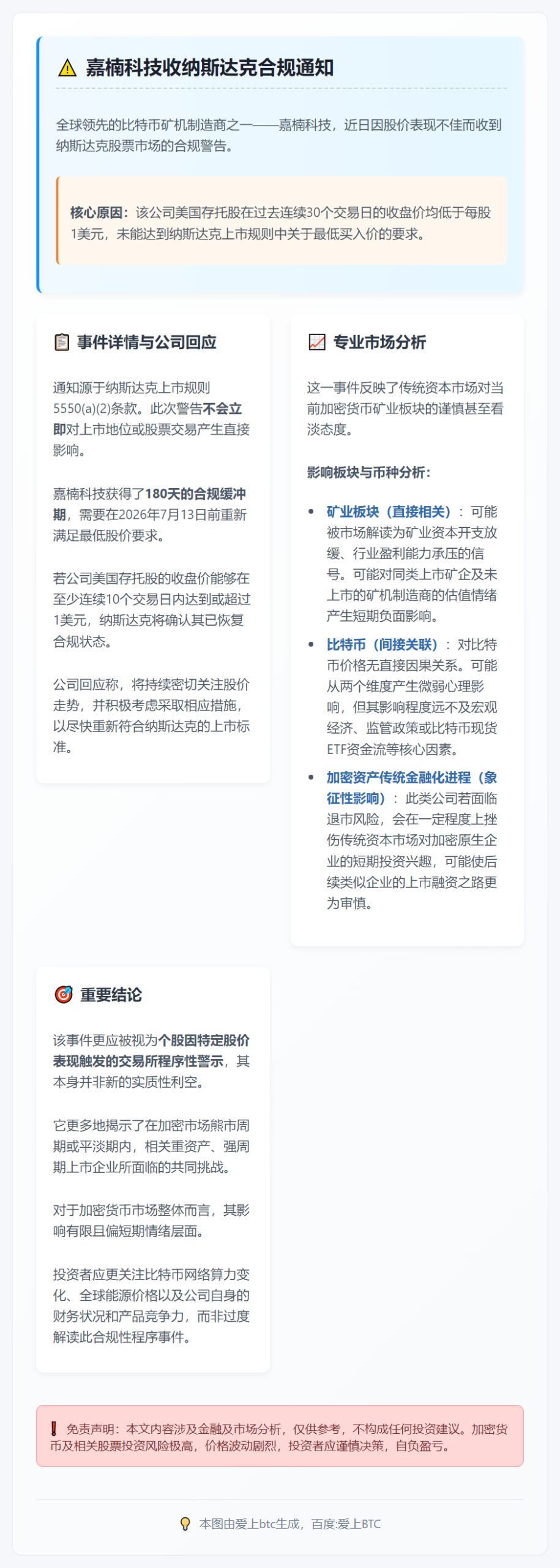Click the orange 核心原因 callout box

point(282,221)
